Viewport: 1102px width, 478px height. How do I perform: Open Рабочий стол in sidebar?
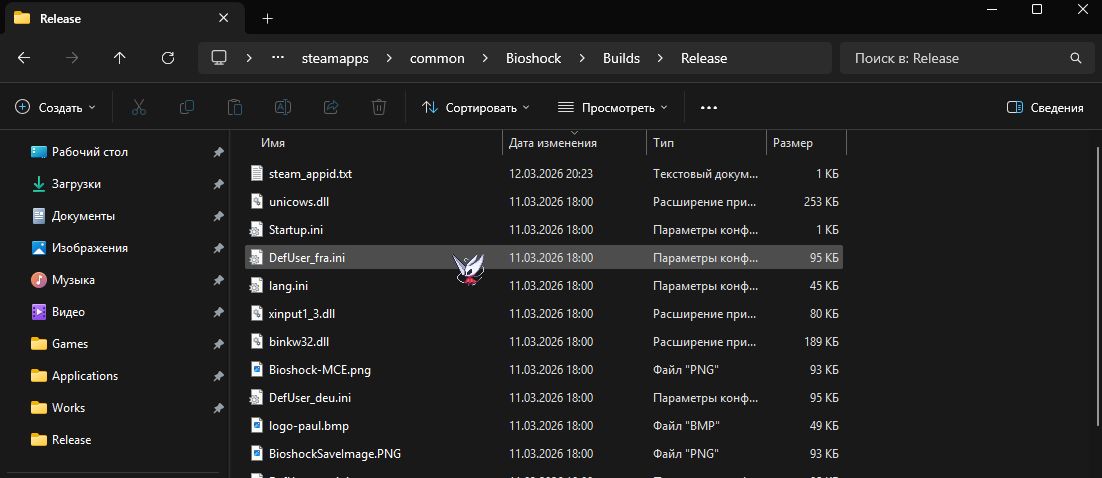(89, 152)
